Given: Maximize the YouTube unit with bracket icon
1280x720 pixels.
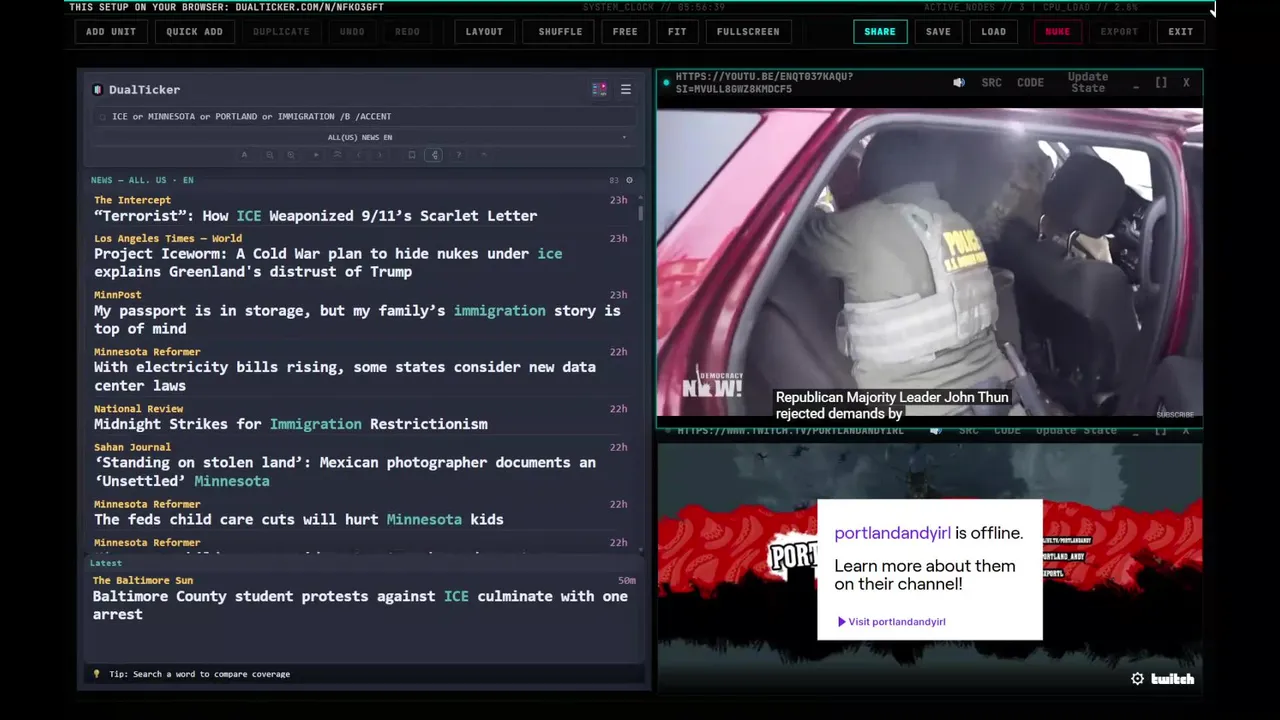Looking at the screenshot, I should pos(1161,83).
